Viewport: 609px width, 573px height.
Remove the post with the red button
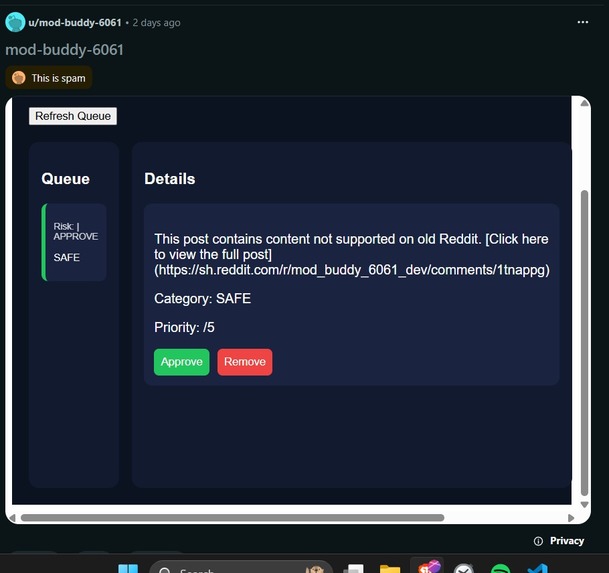(x=245, y=362)
